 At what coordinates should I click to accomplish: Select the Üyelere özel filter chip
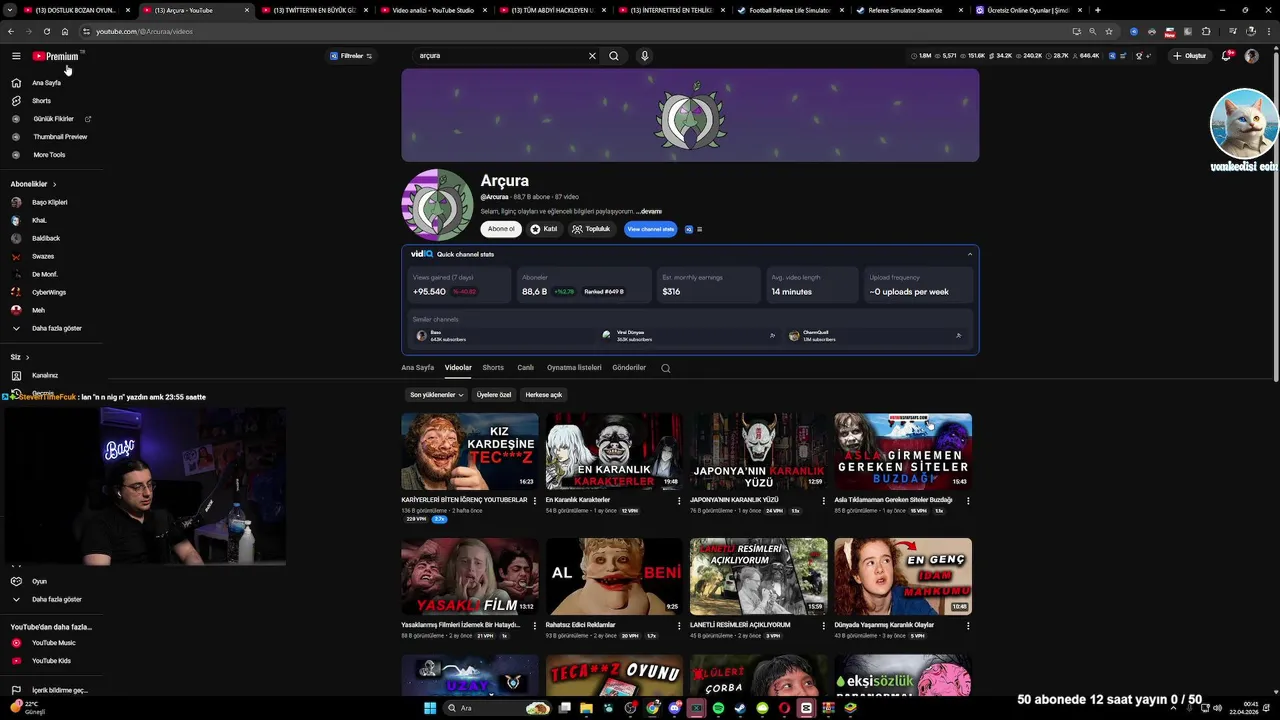coord(494,395)
